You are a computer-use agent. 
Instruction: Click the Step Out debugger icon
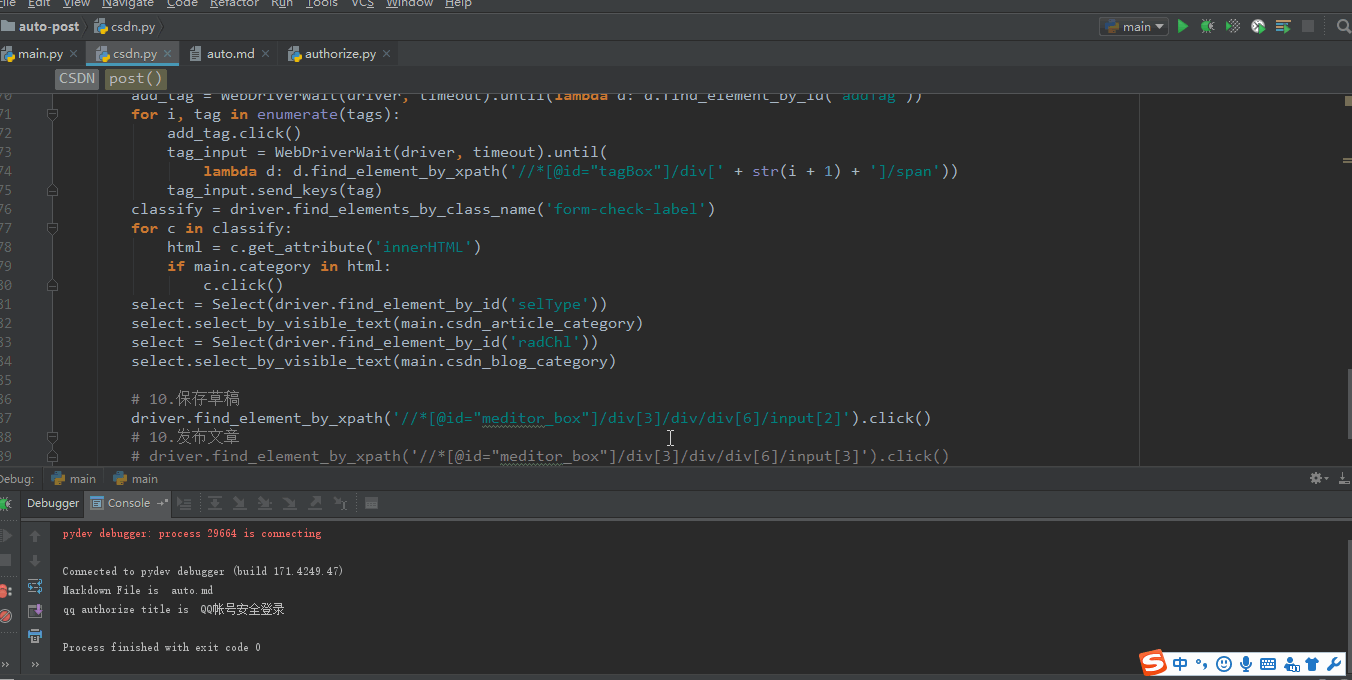point(315,503)
